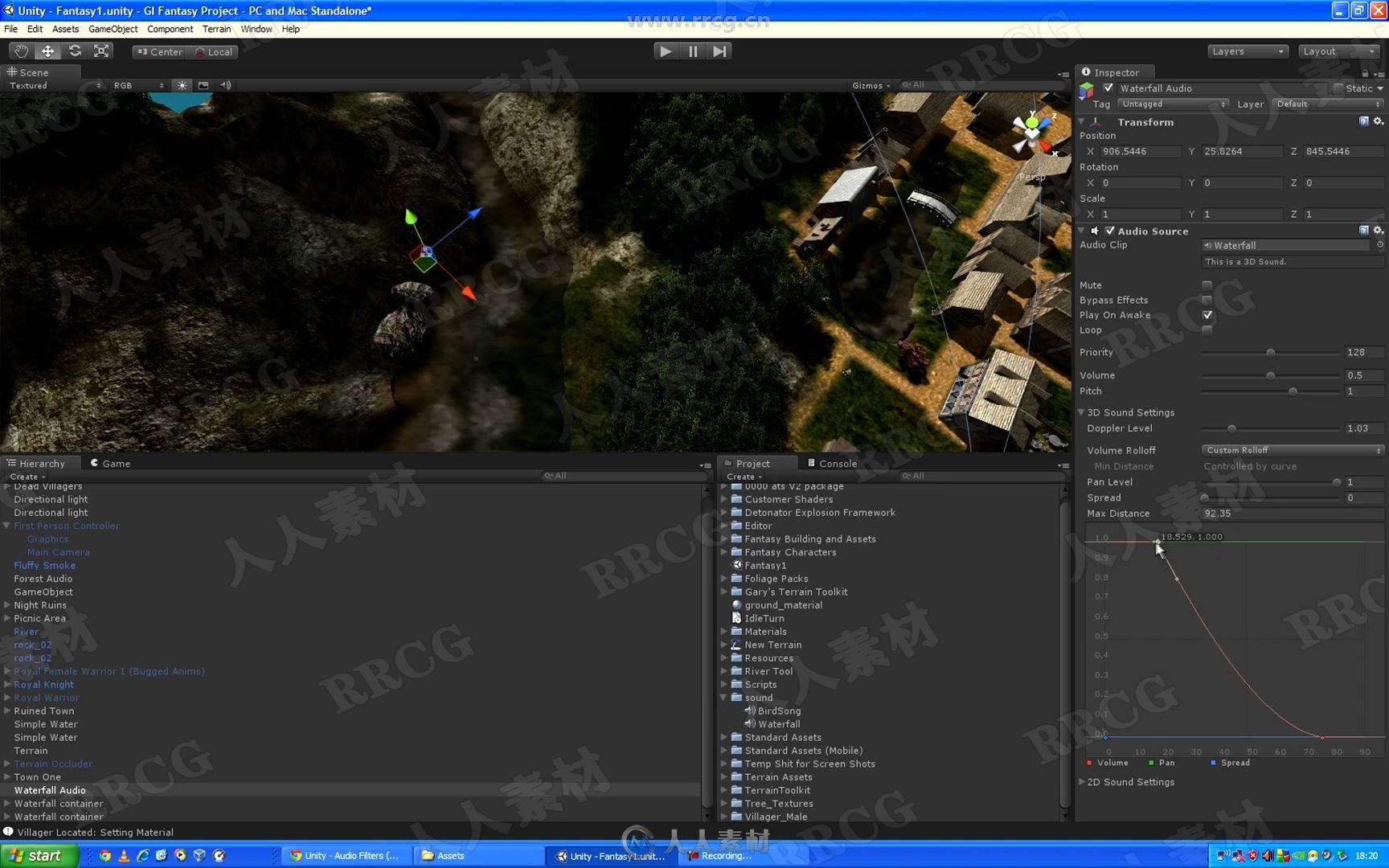Open Audio Clip object picker

pyautogui.click(x=1380, y=245)
